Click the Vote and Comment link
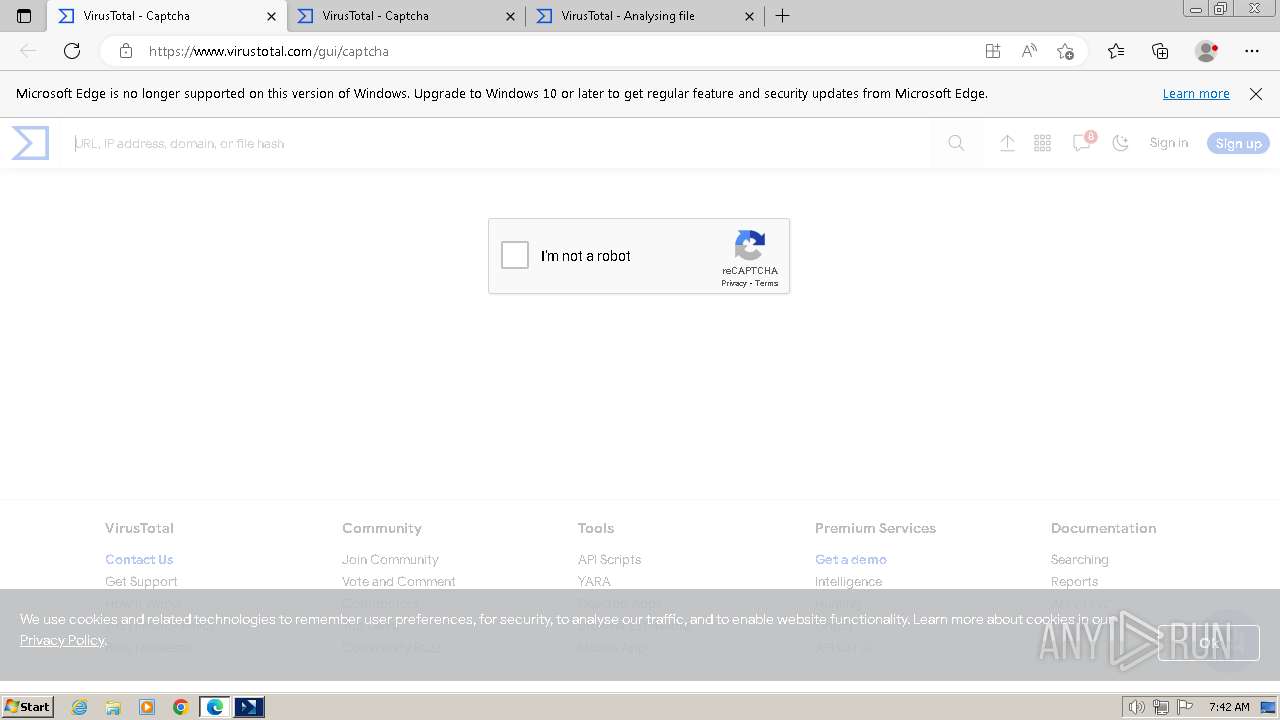This screenshot has height=720, width=1280. pyautogui.click(x=399, y=581)
